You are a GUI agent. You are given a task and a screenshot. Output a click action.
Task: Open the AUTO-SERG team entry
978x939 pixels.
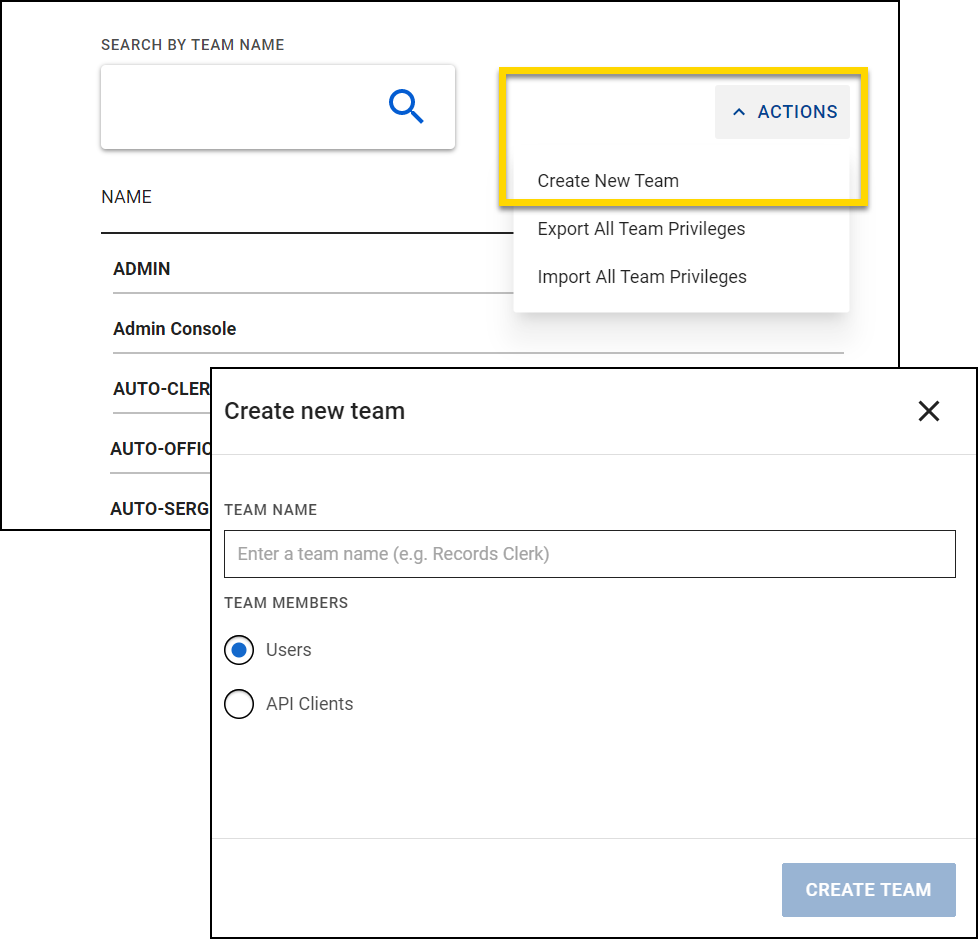pyautogui.click(x=160, y=509)
